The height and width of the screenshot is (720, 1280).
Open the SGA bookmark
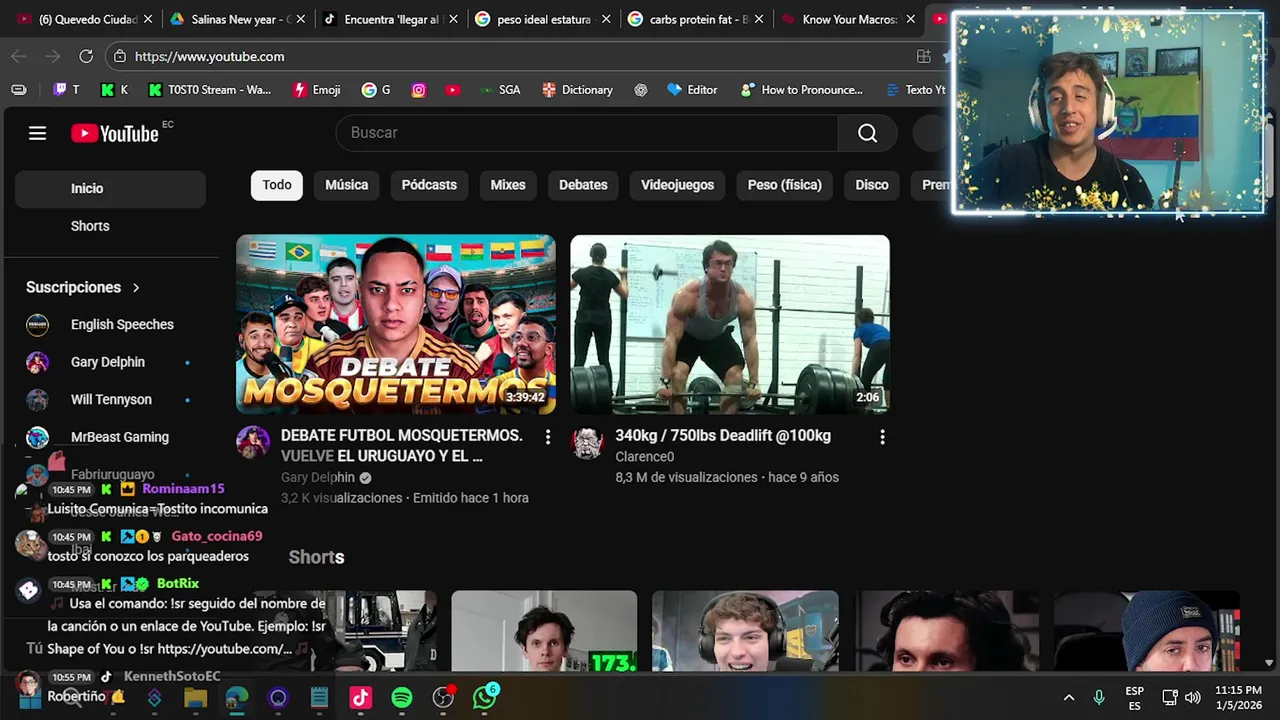pos(499,89)
